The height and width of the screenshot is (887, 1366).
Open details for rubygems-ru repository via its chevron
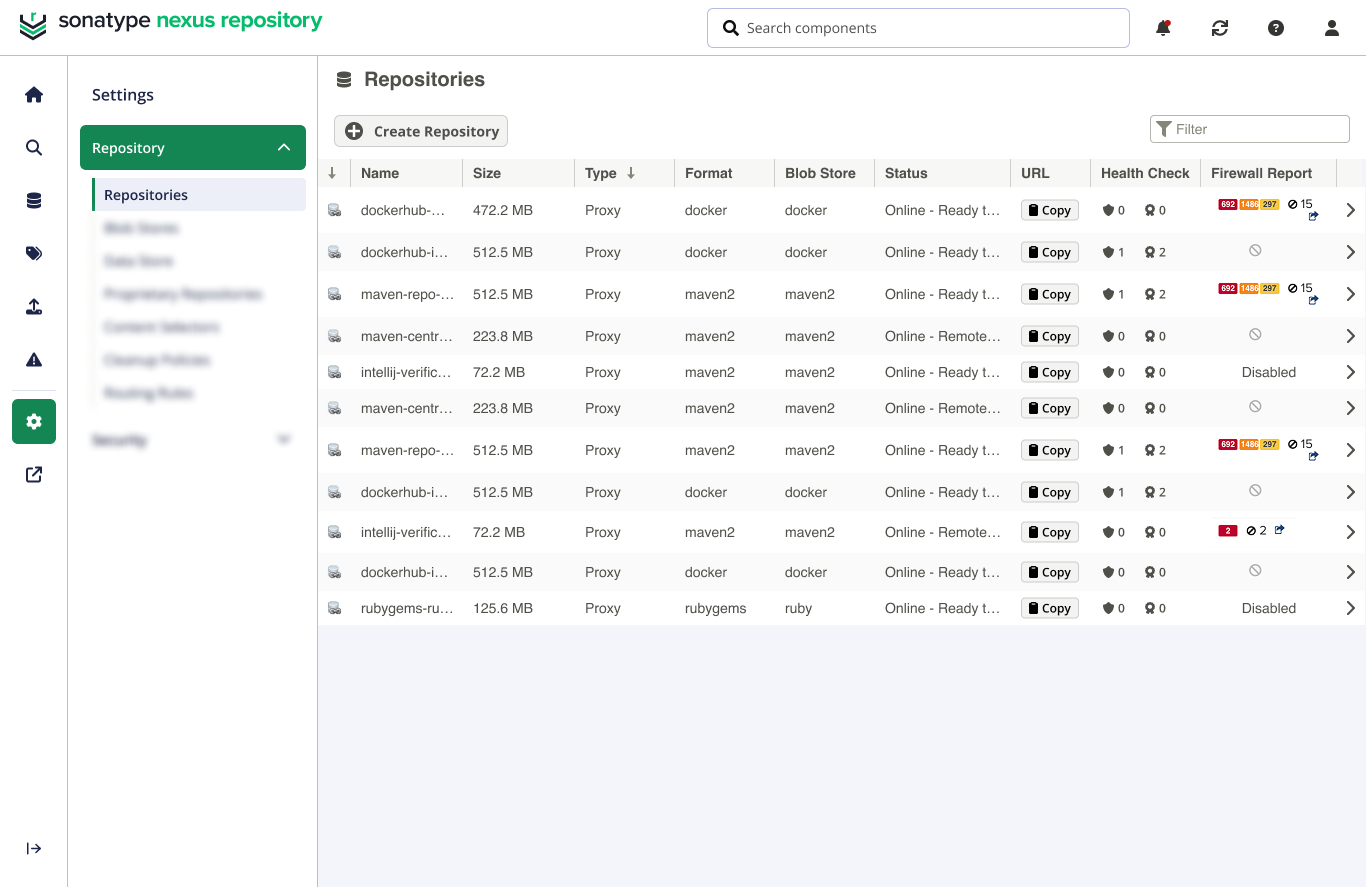(1350, 608)
